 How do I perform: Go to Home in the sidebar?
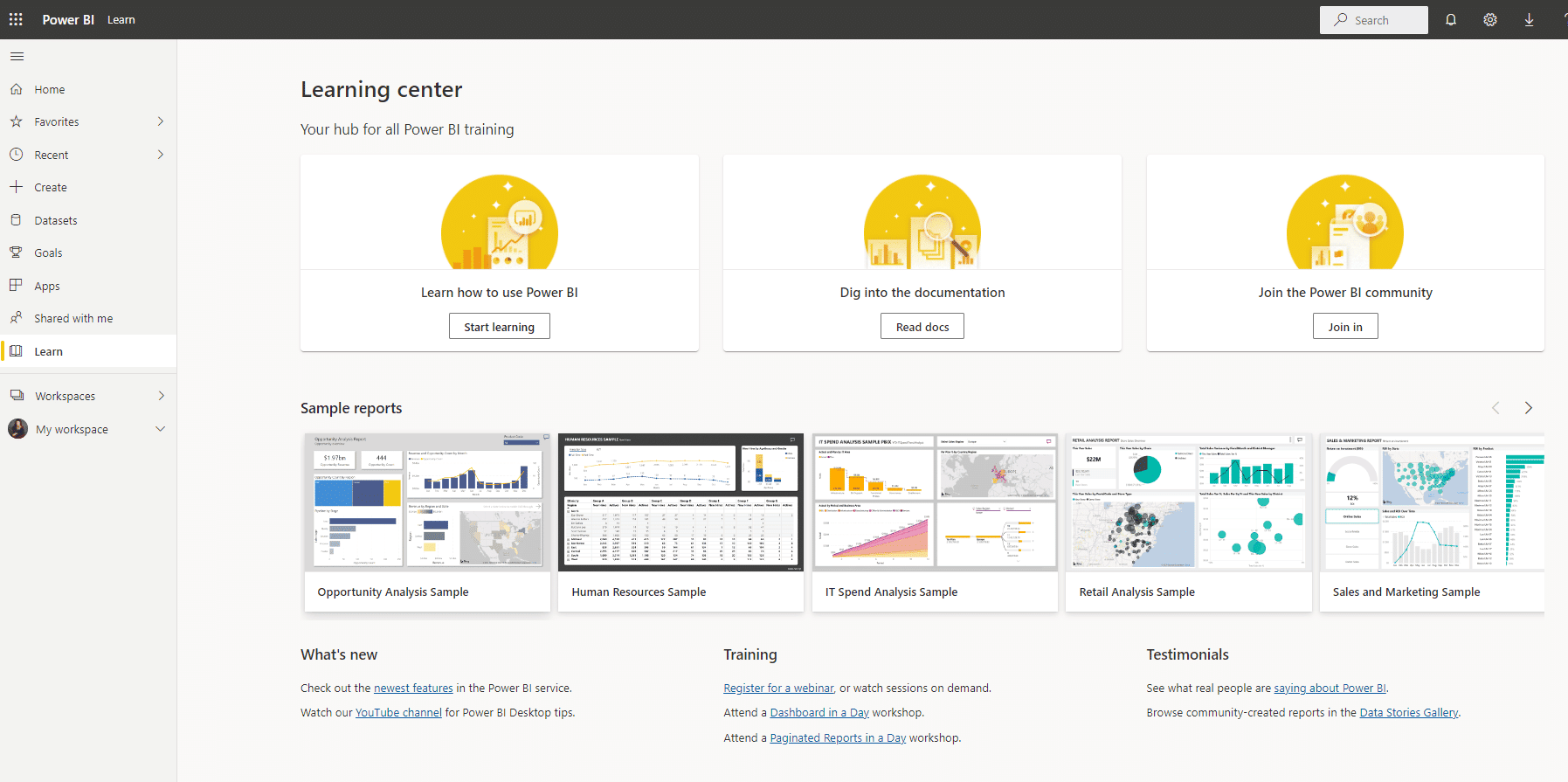coord(50,89)
